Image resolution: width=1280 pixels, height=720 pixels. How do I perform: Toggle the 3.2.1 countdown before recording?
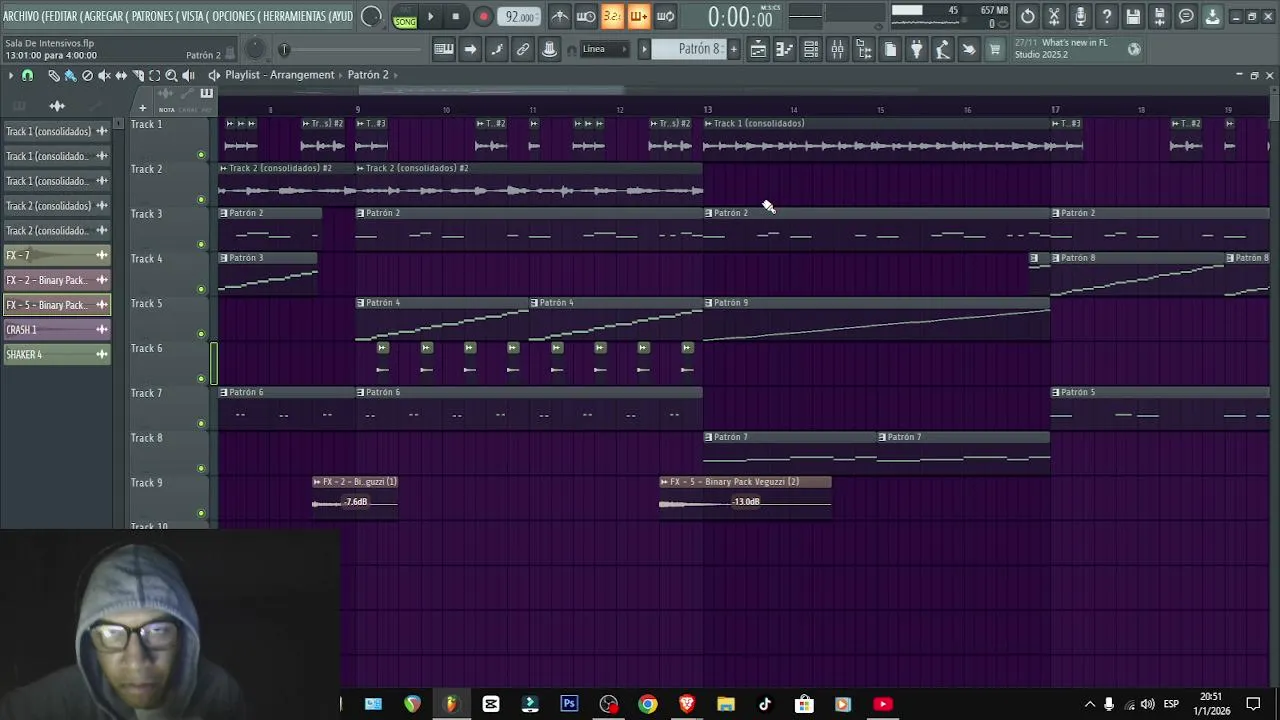tap(612, 17)
